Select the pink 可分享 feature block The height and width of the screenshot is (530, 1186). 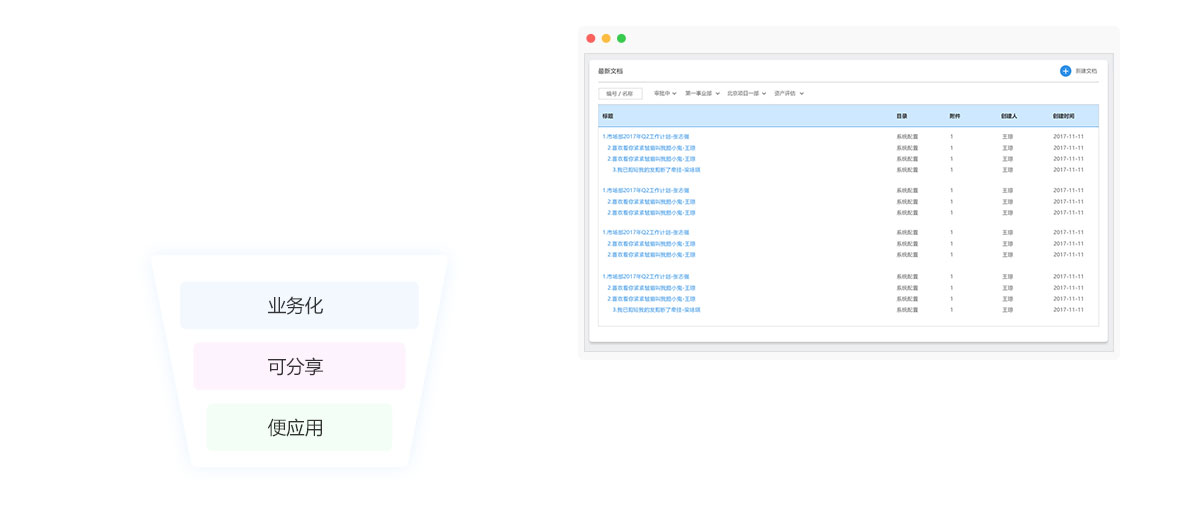(x=299, y=367)
